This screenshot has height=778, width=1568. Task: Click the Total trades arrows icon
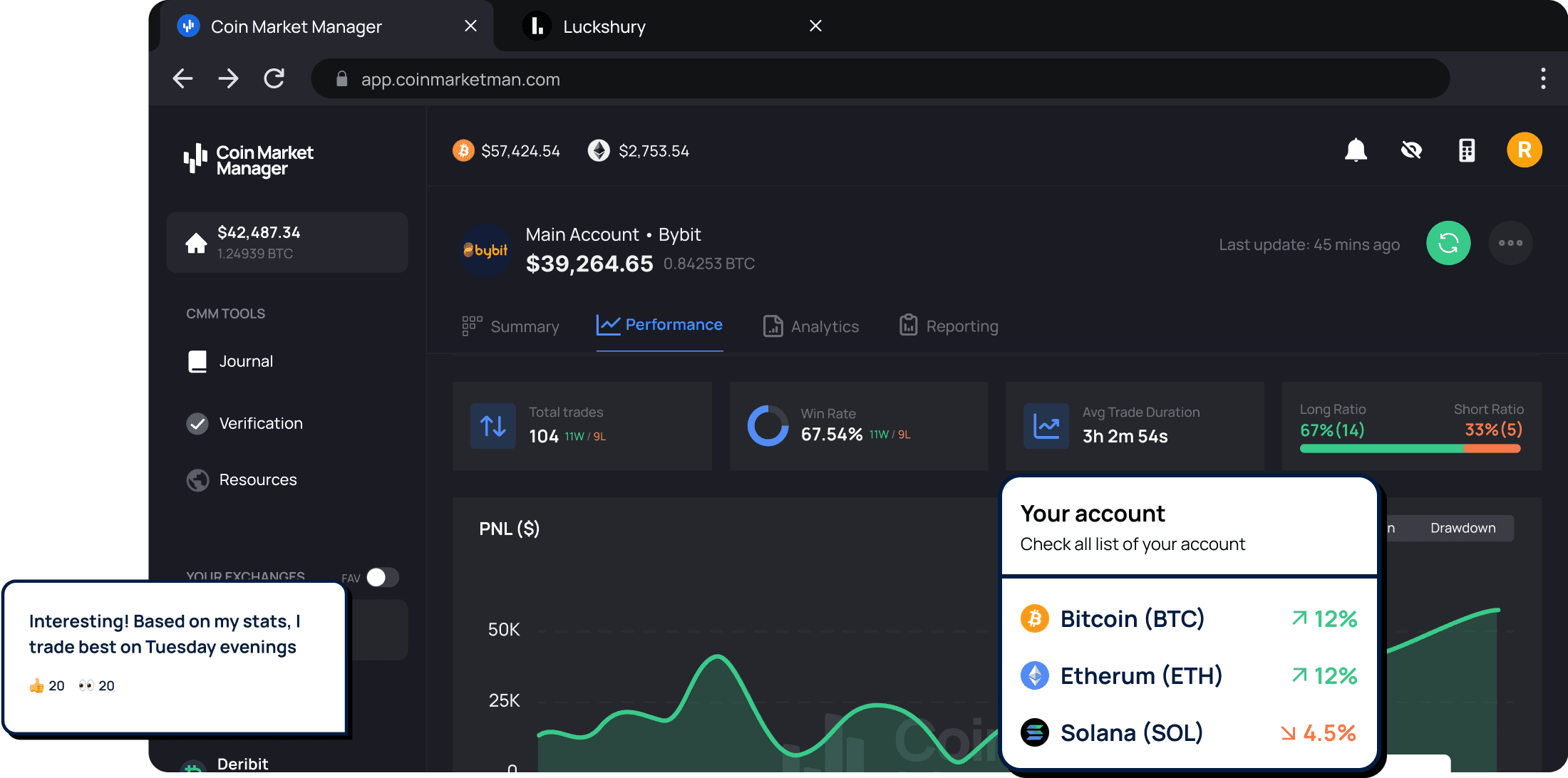[x=493, y=426]
